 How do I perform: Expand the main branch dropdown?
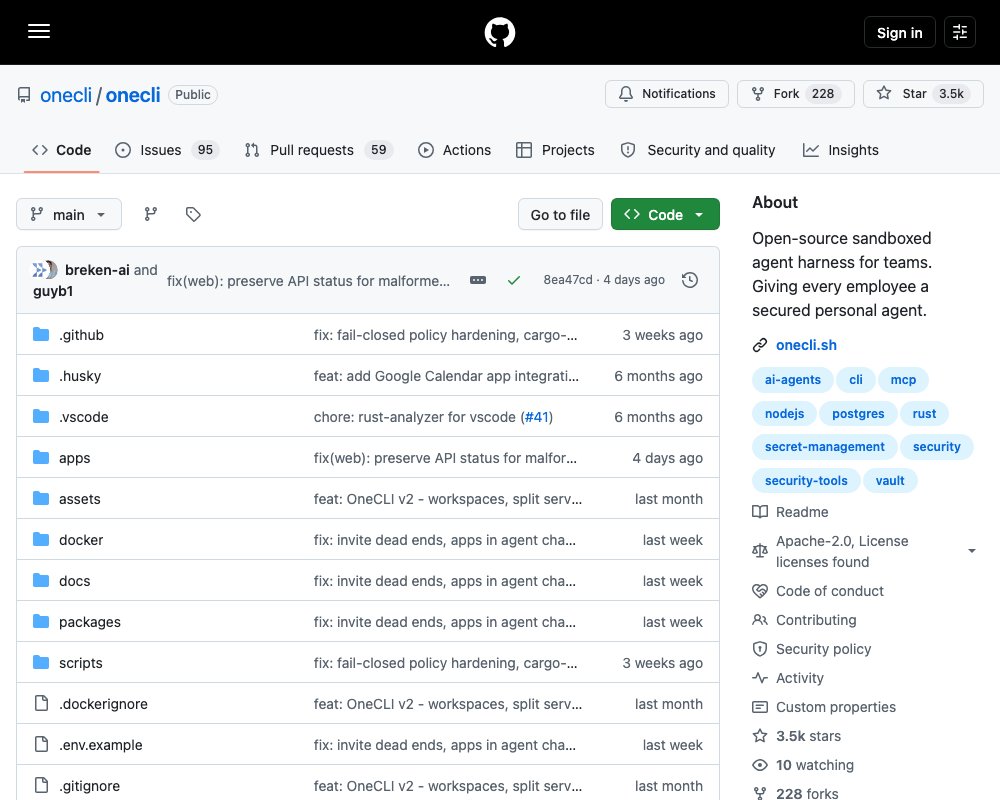point(69,214)
